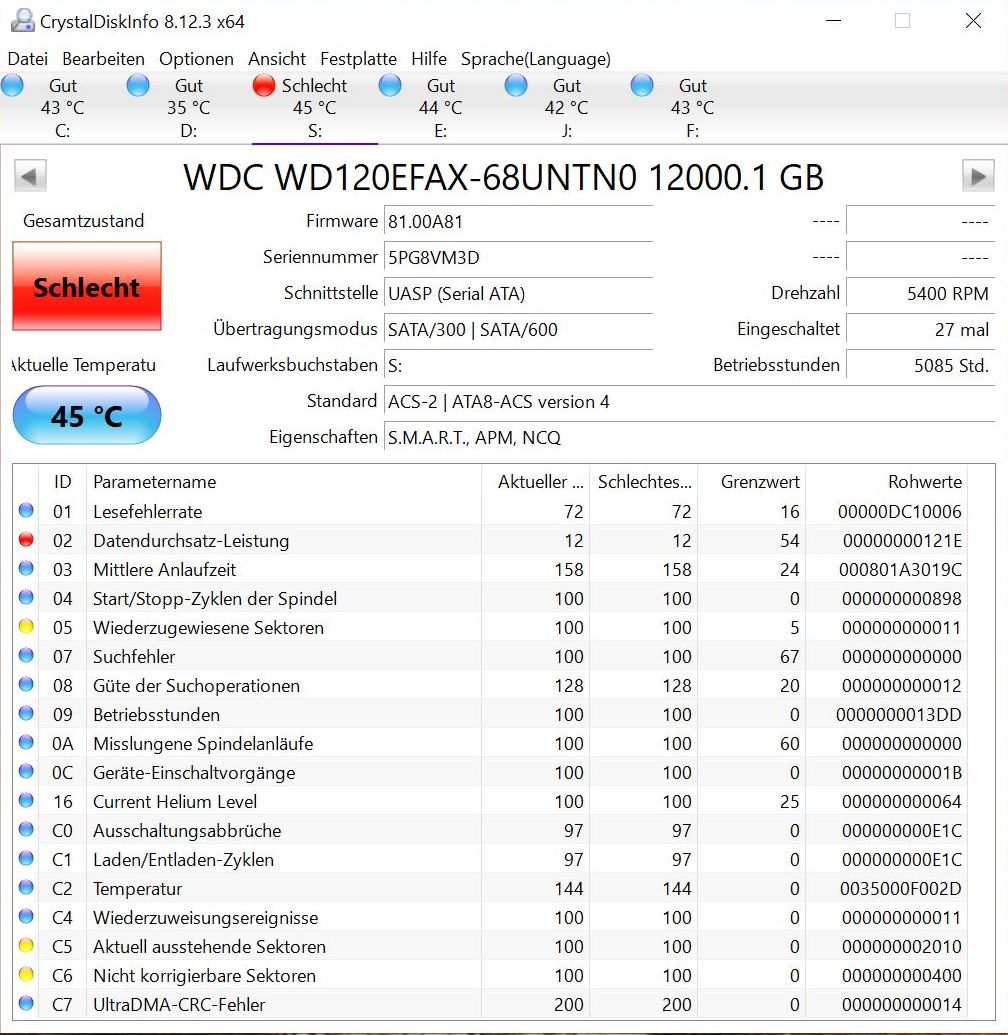1008x1035 pixels.
Task: Click the blue dot beside Current Helium Level
Action: [27, 801]
